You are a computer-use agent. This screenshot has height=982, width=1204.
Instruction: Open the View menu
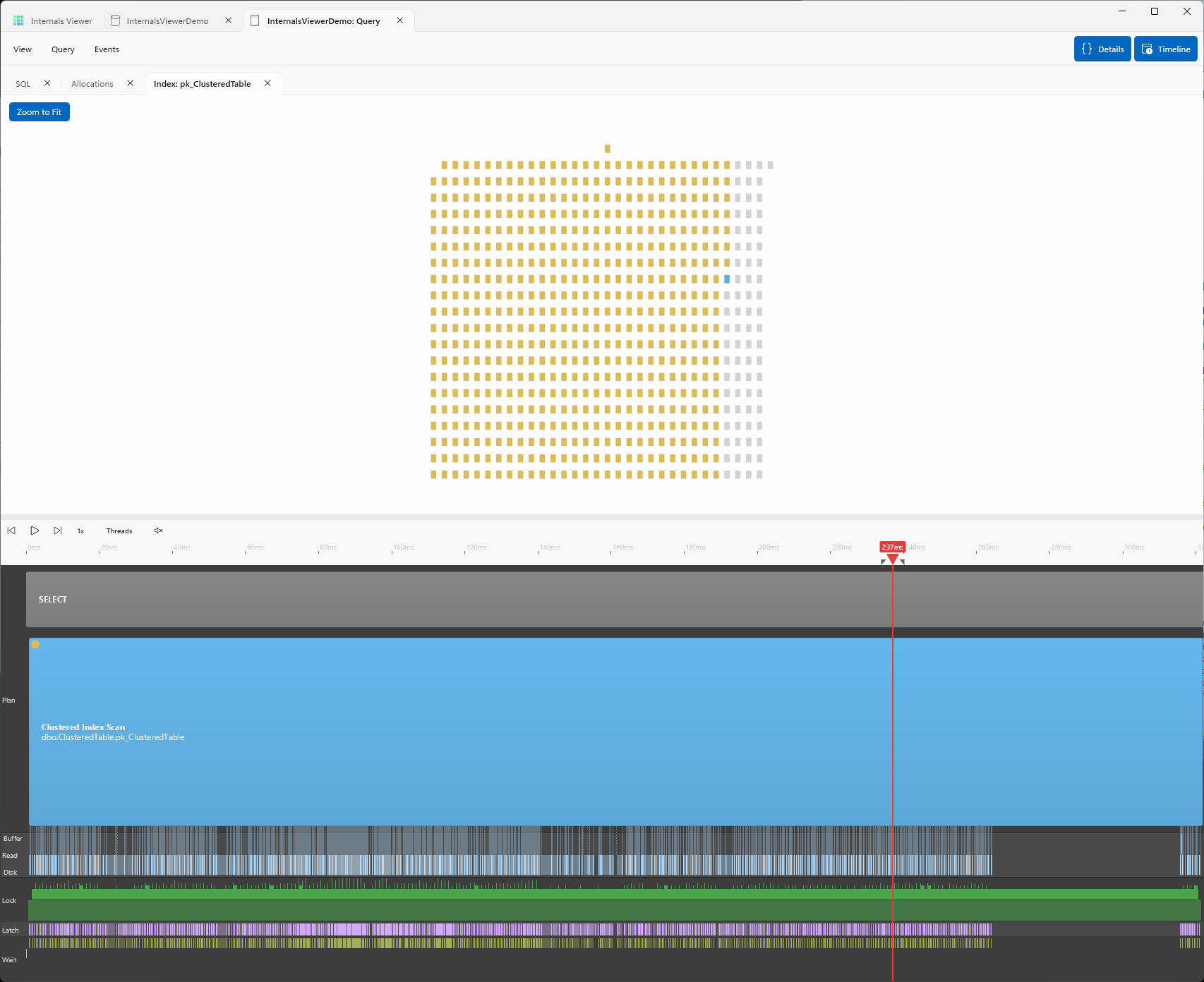[x=23, y=49]
